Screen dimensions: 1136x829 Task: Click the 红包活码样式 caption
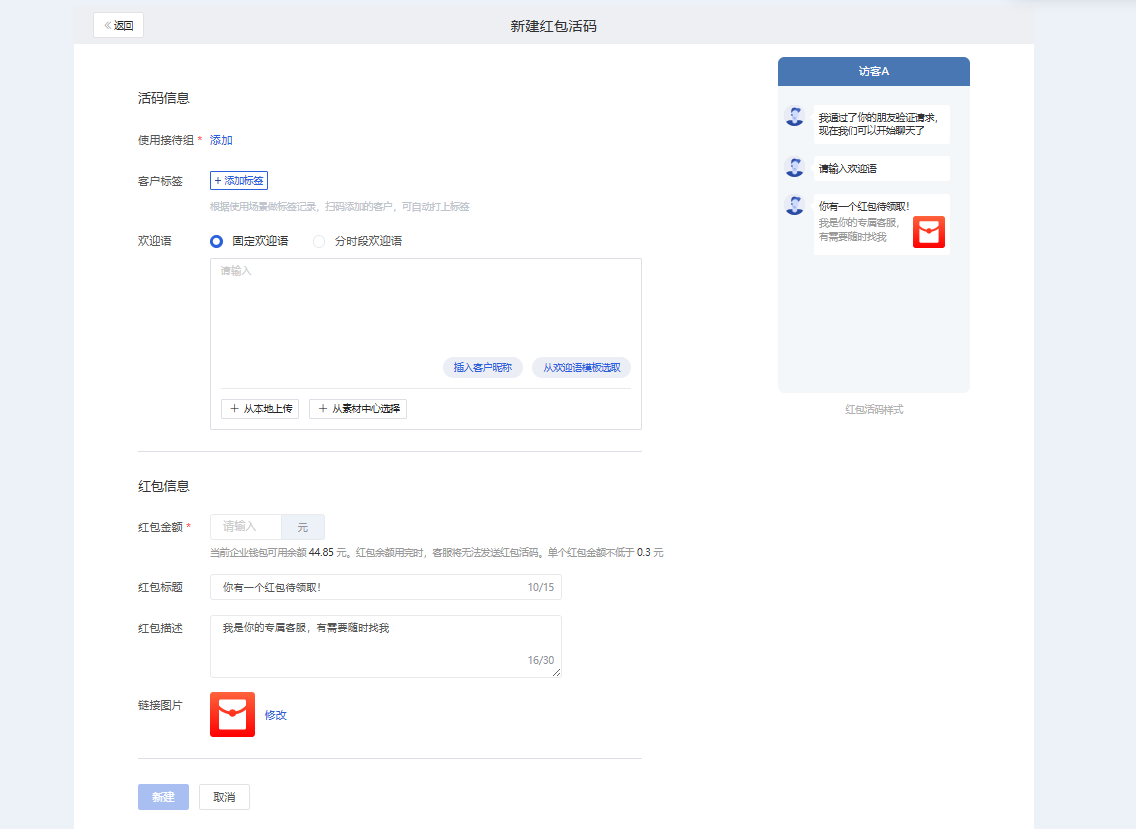point(874,409)
